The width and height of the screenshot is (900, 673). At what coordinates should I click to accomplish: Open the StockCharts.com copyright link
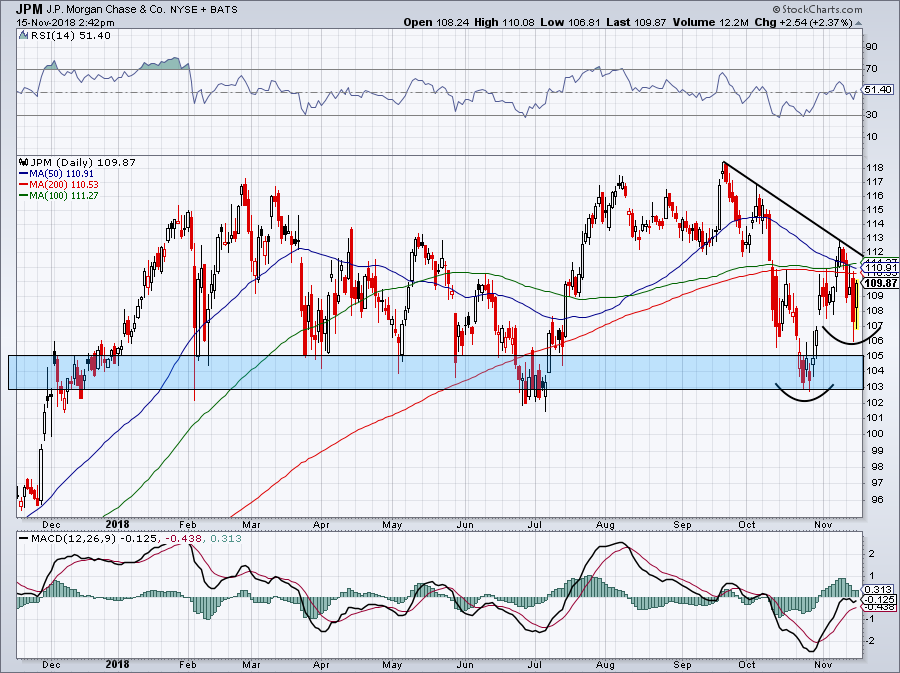pos(817,10)
